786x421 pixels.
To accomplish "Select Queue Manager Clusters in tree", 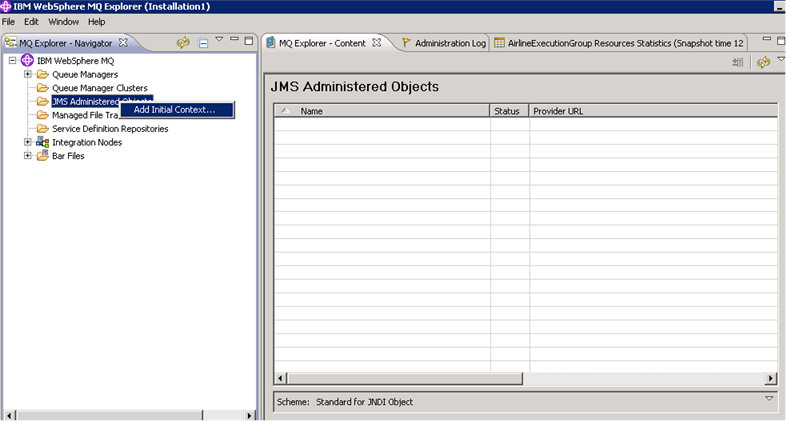I will click(x=100, y=88).
